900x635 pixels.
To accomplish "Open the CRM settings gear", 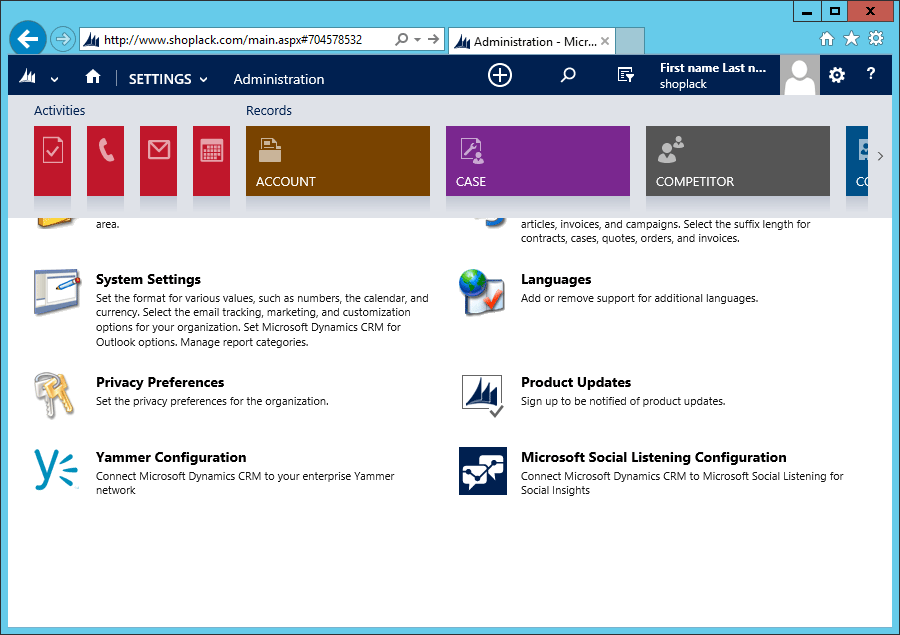I will [837, 75].
